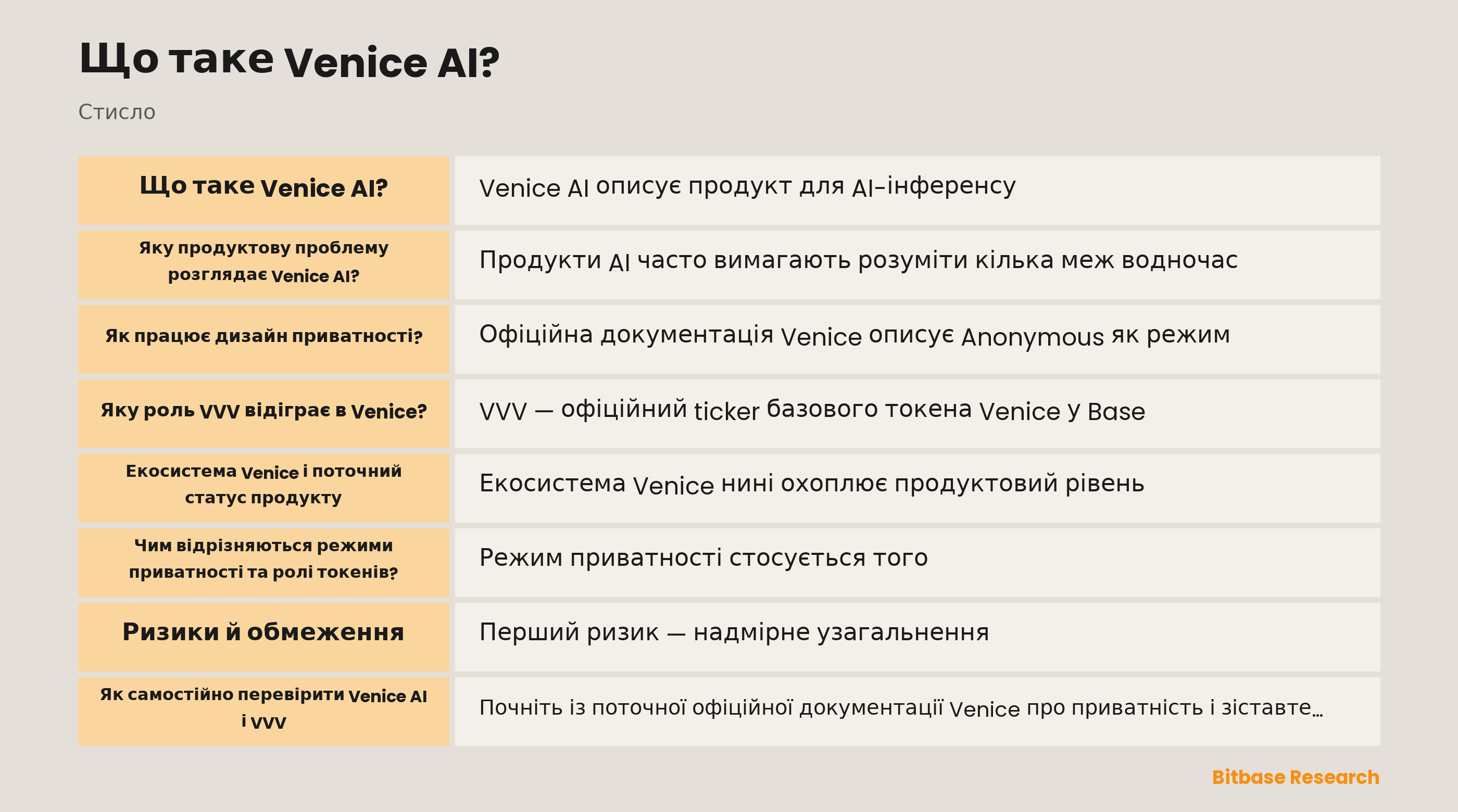Click "Екосистема Venice нині охоплює продуктовий рівень"
1458x812 pixels.
coord(811,485)
